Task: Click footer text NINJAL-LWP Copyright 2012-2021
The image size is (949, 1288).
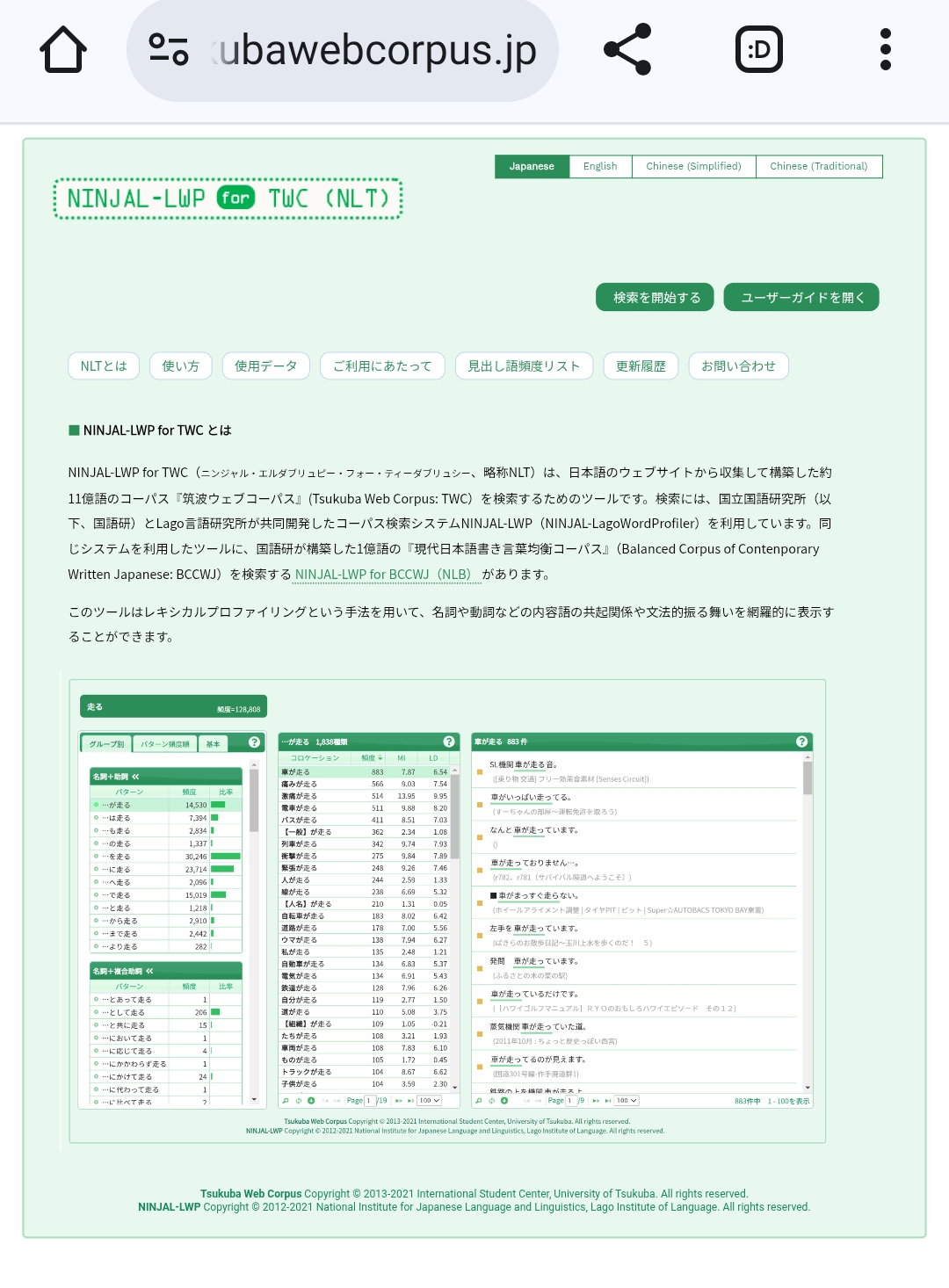Action: point(474,1207)
